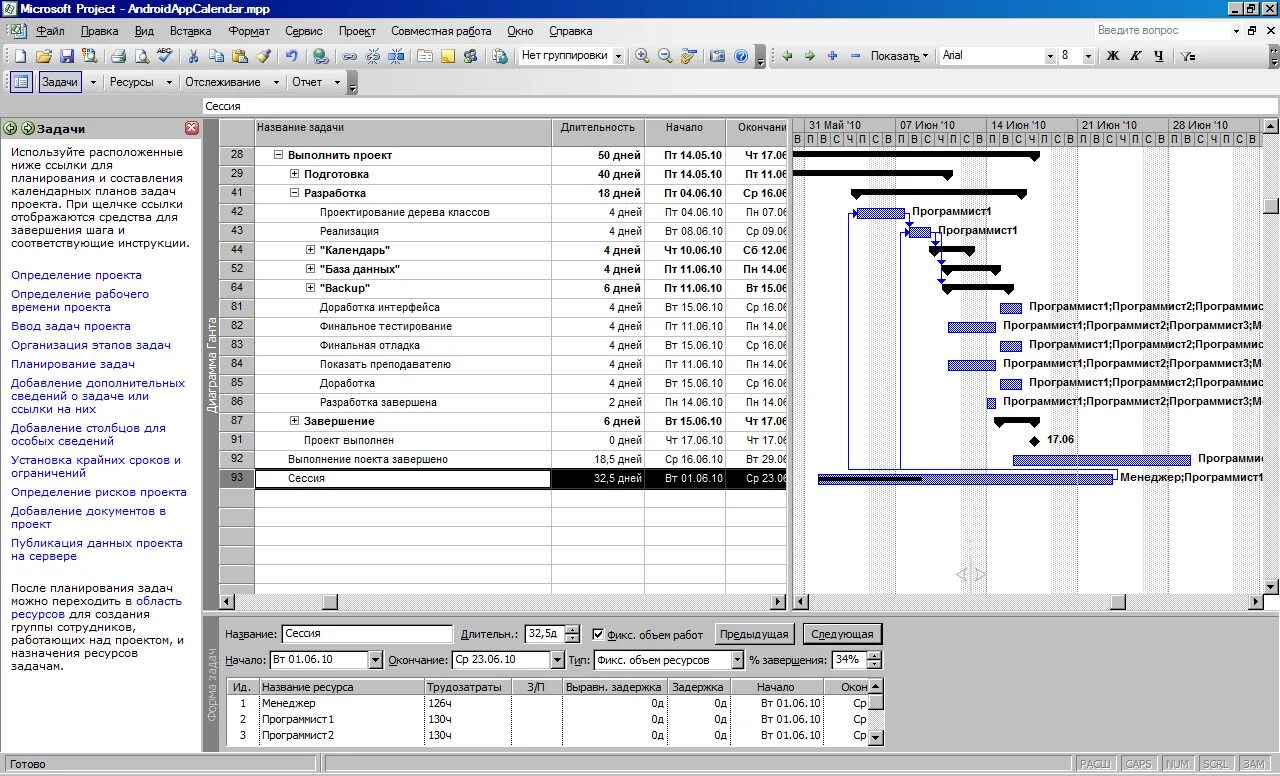Open the 'Сервис' menu
The height and width of the screenshot is (776, 1280).
(304, 31)
